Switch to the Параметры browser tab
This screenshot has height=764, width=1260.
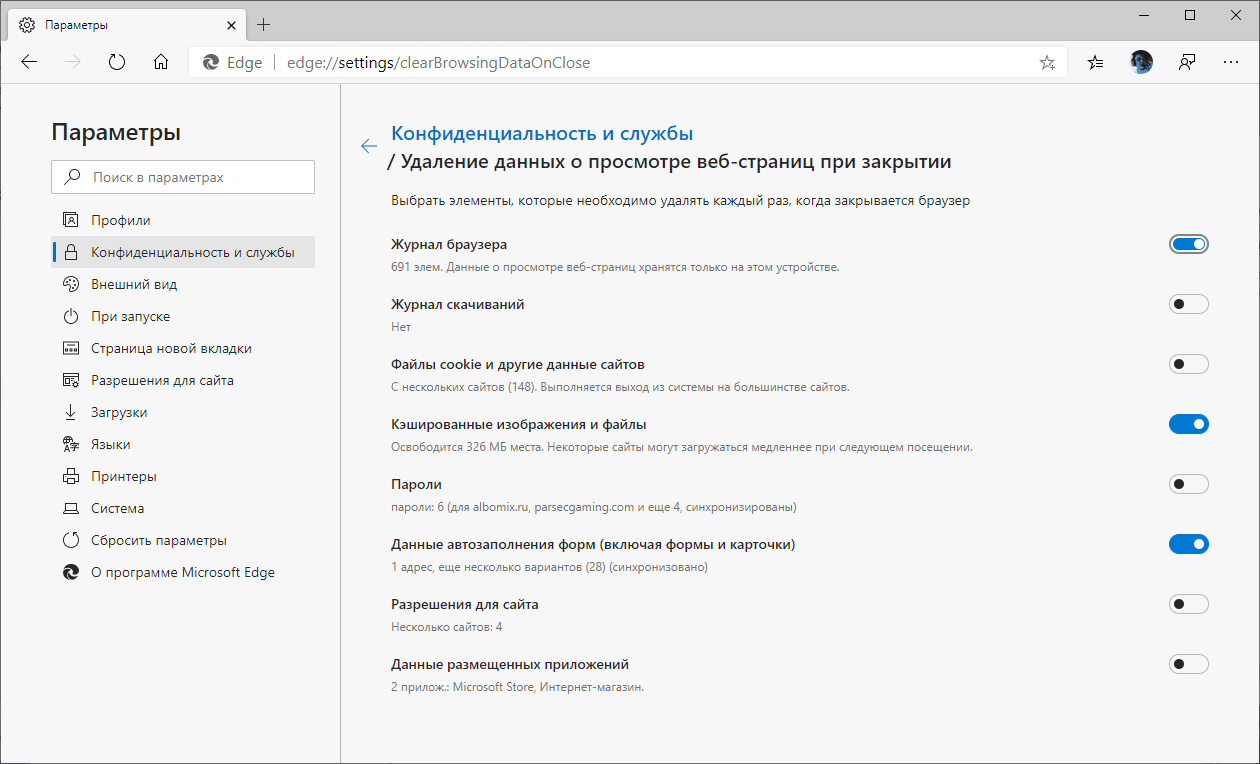[x=120, y=24]
